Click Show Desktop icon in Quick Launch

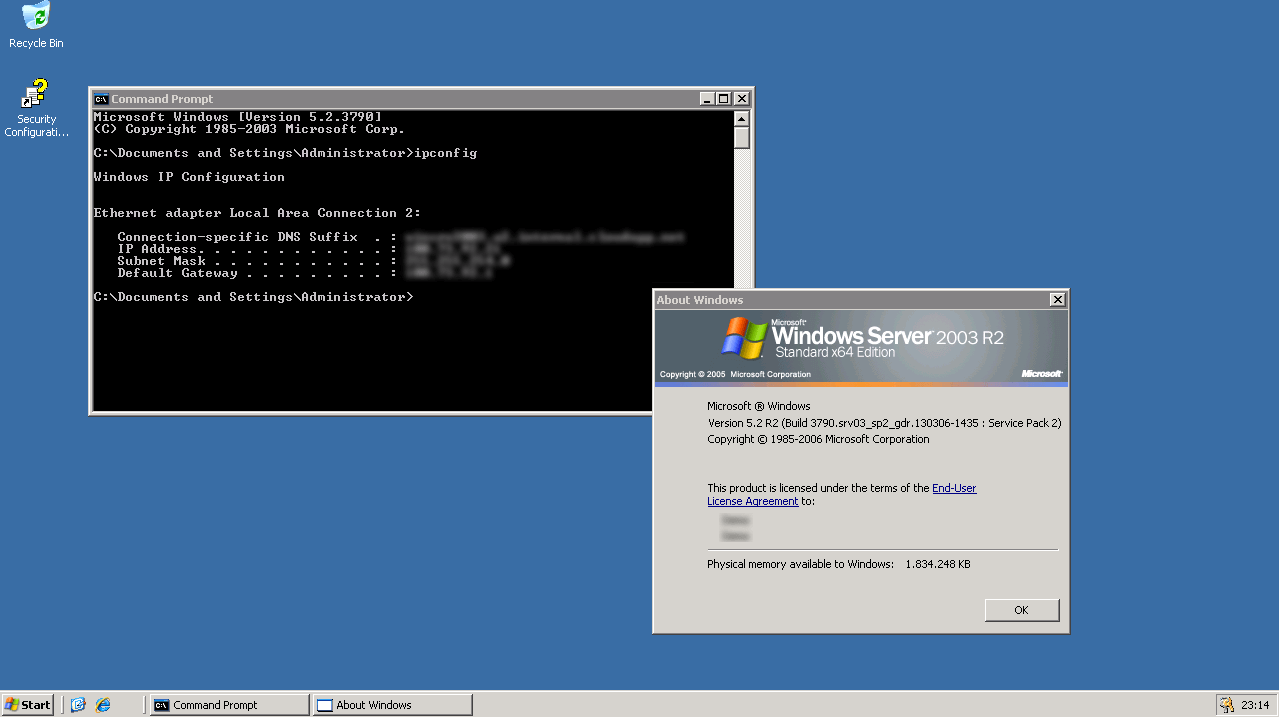pyautogui.click(x=78, y=705)
